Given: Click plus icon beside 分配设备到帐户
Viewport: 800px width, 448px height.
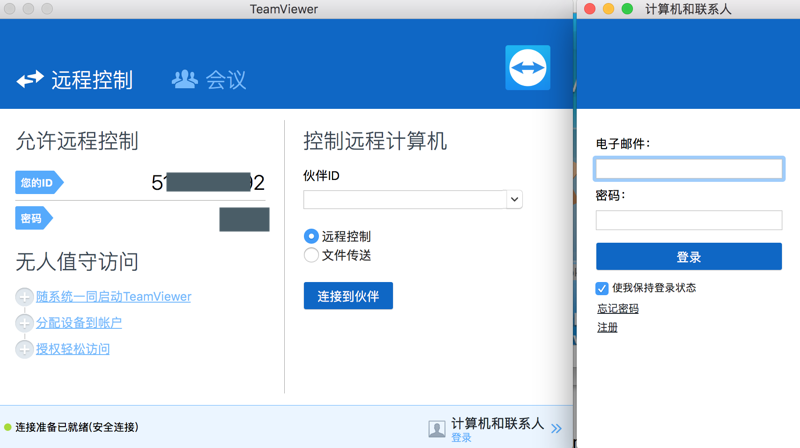Looking at the screenshot, I should tap(24, 322).
